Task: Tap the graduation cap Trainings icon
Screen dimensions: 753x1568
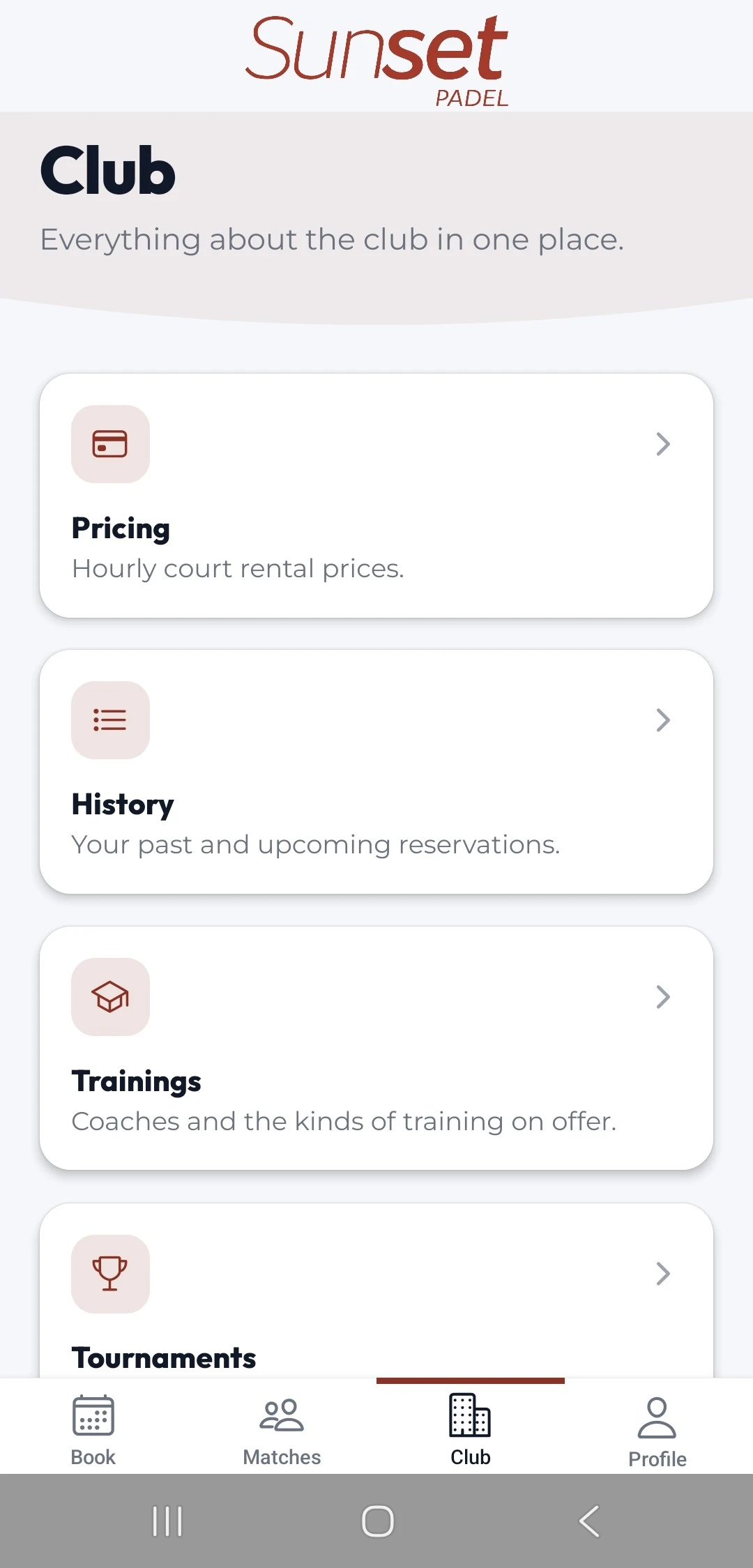Action: (x=110, y=997)
